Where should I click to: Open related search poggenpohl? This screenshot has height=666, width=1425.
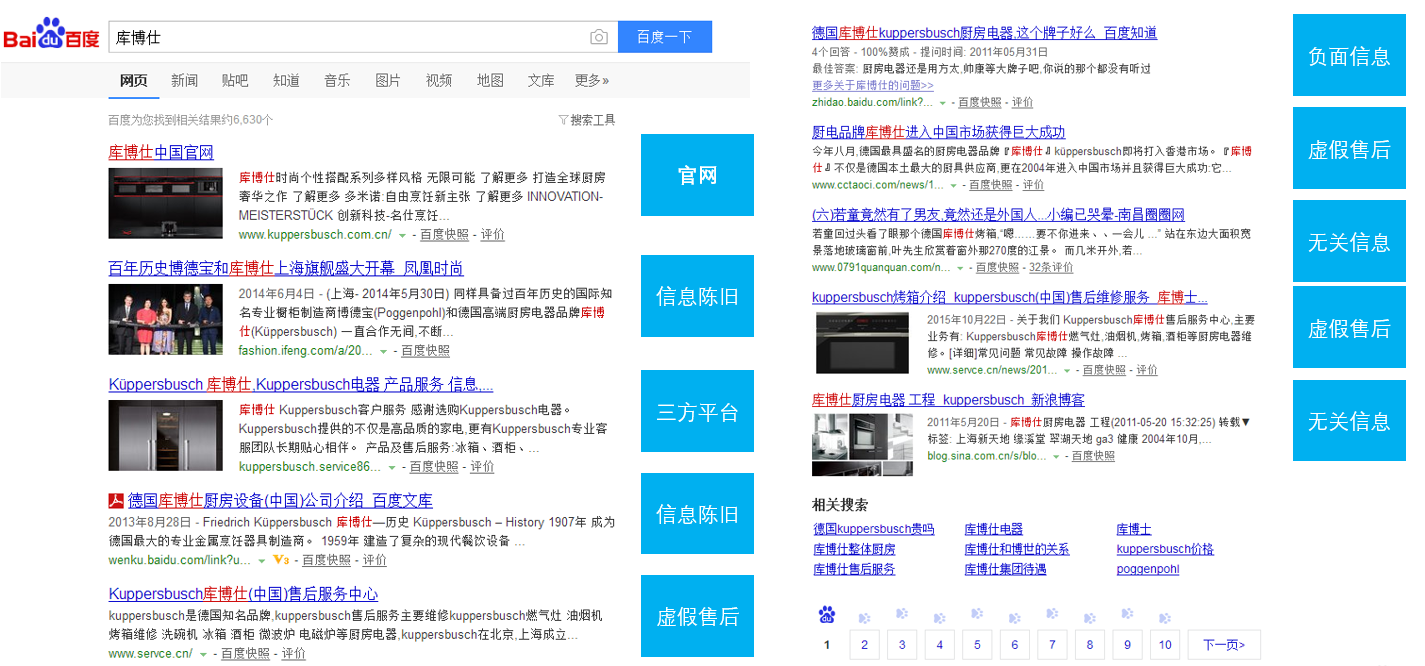point(1148,569)
